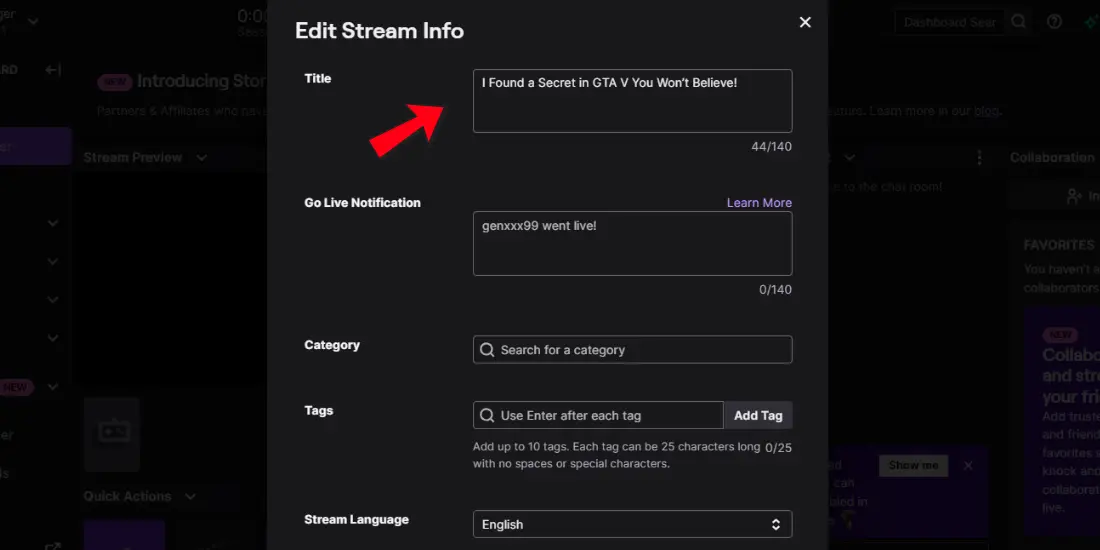Click the Dashboard Search box
Viewport: 1100px width, 550px height.
tap(950, 22)
